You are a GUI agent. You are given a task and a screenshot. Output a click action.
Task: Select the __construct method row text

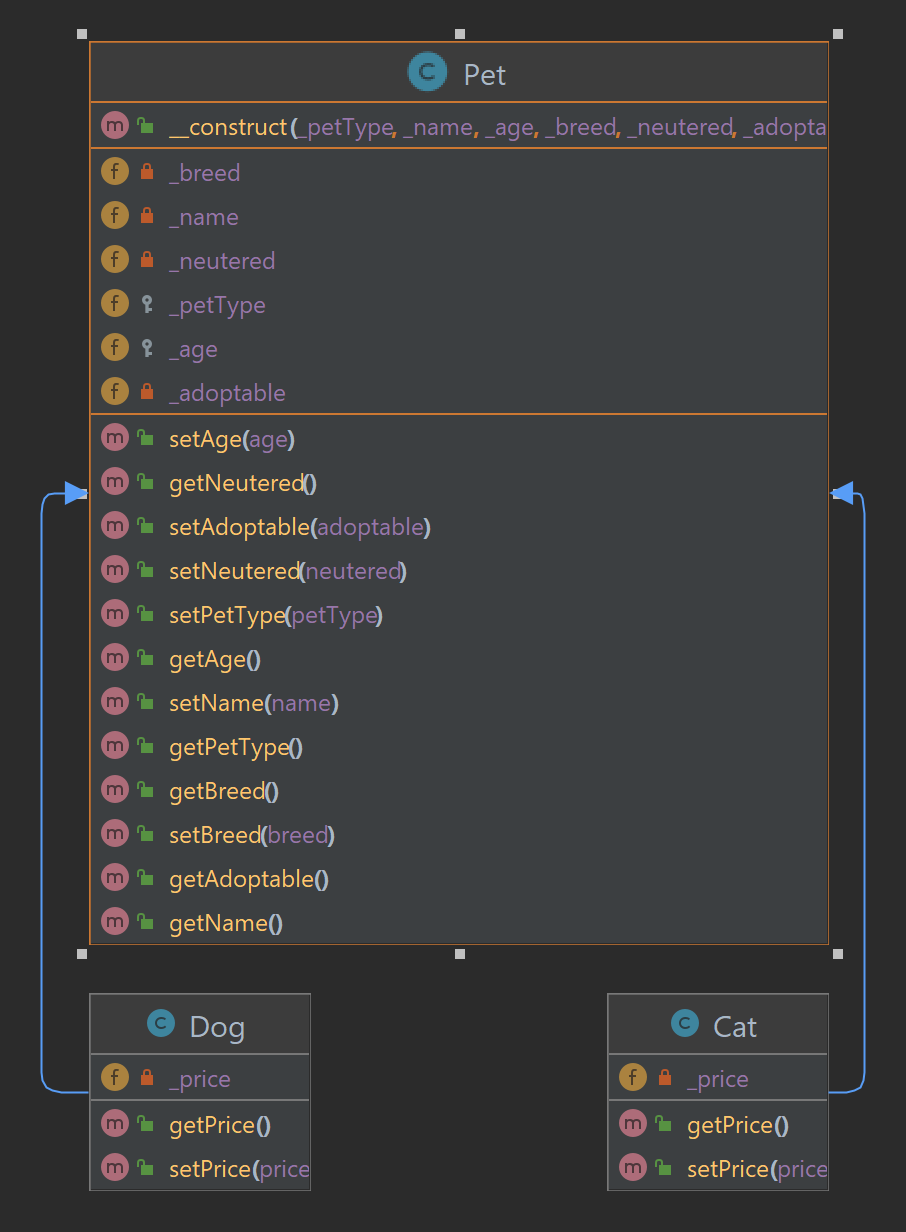tap(498, 127)
